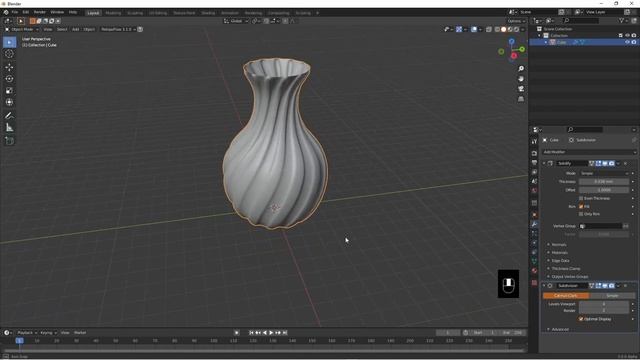Select the Cursor tool in the toolbar

pos(9,54)
